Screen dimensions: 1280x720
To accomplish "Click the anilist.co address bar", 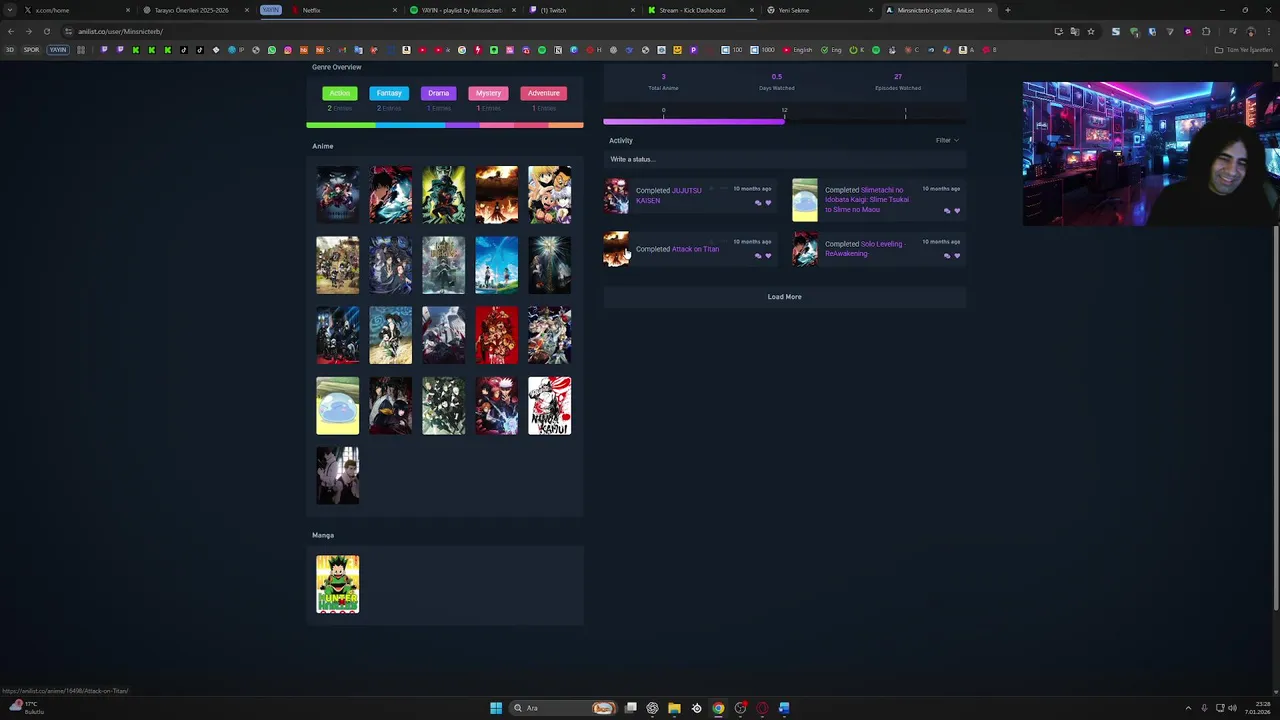I will 560,31.
